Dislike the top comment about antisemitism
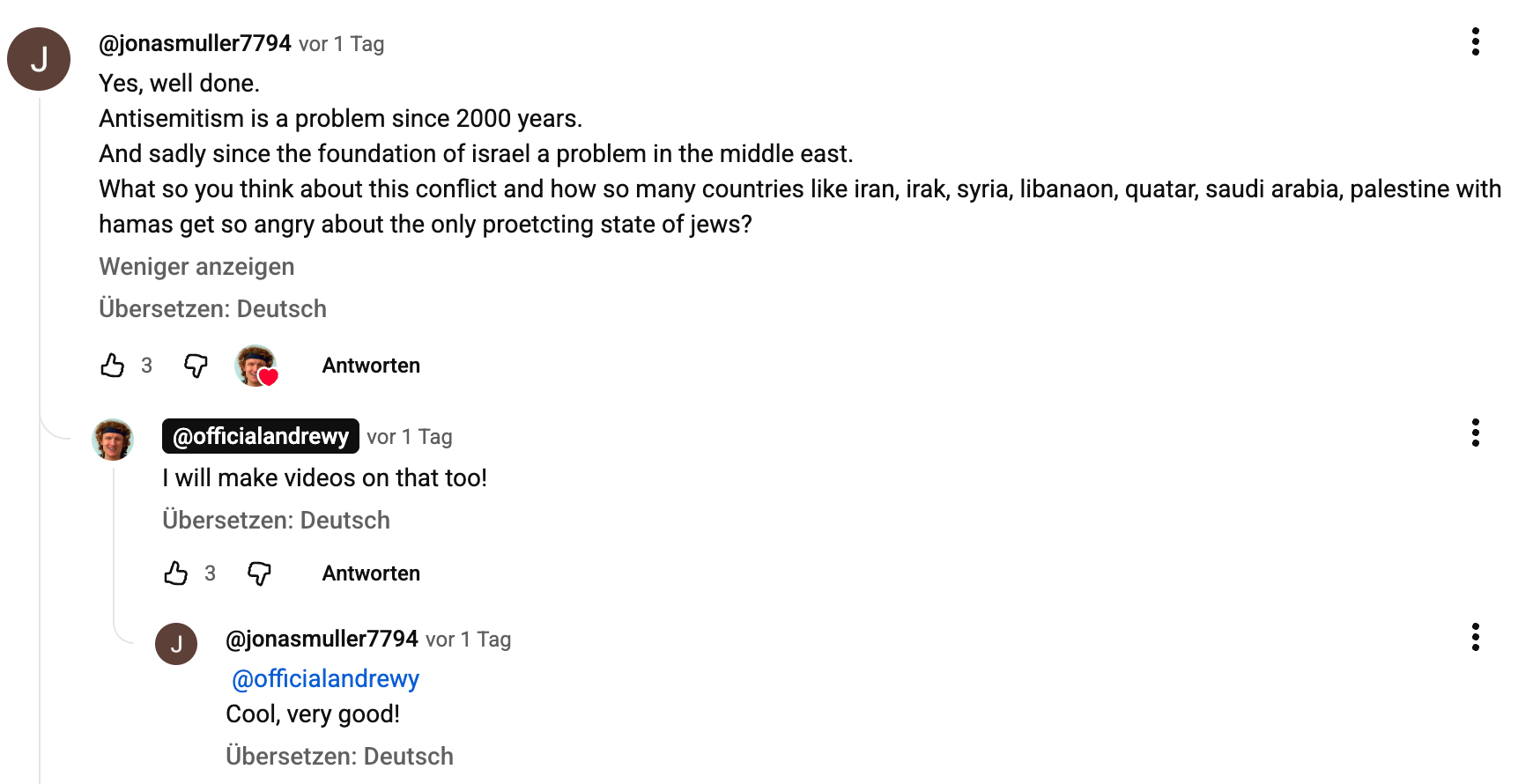The image size is (1533, 784). 196,365
